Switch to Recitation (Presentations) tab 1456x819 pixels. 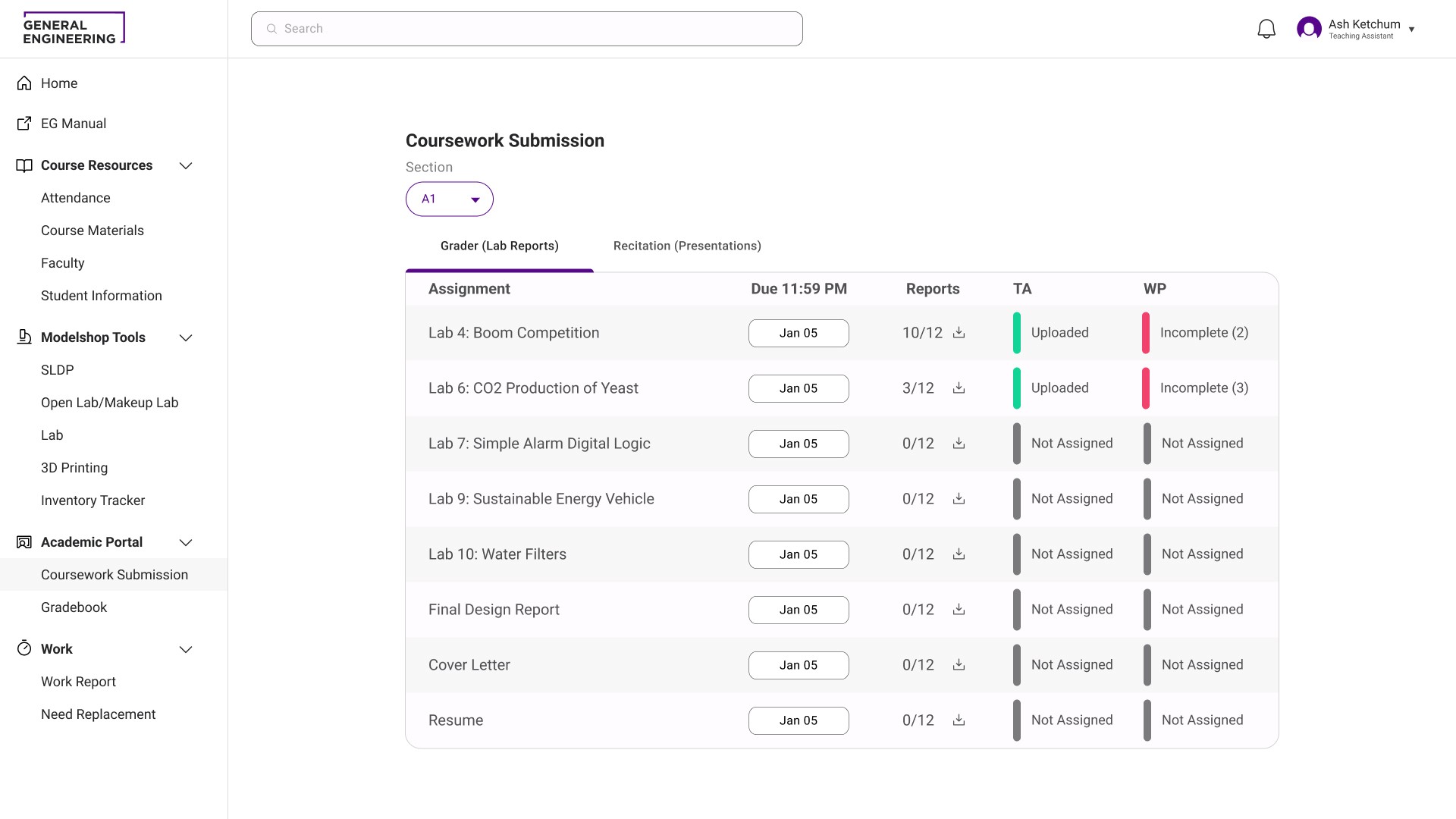click(686, 246)
